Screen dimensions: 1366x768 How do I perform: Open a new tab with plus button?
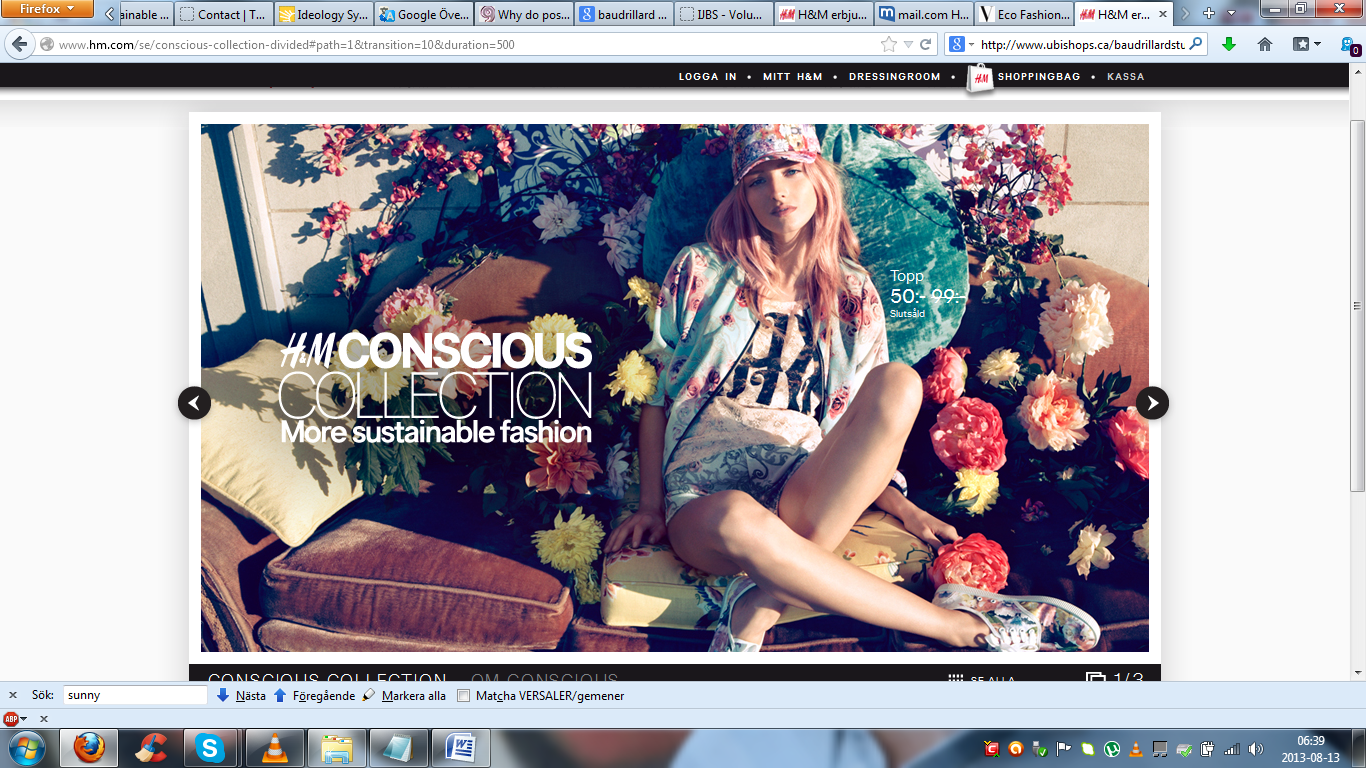1209,14
